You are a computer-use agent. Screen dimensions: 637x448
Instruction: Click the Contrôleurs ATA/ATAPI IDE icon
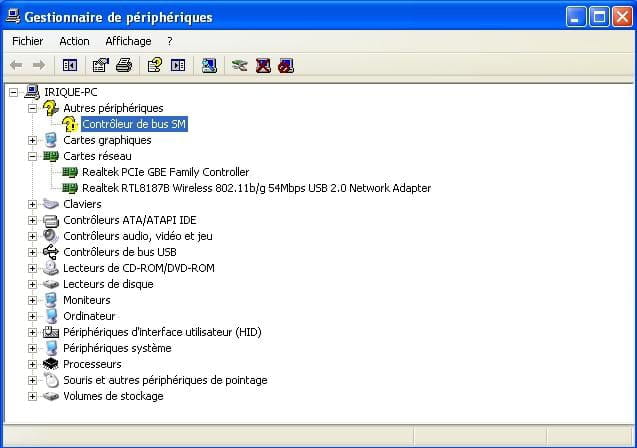pyautogui.click(x=51, y=220)
